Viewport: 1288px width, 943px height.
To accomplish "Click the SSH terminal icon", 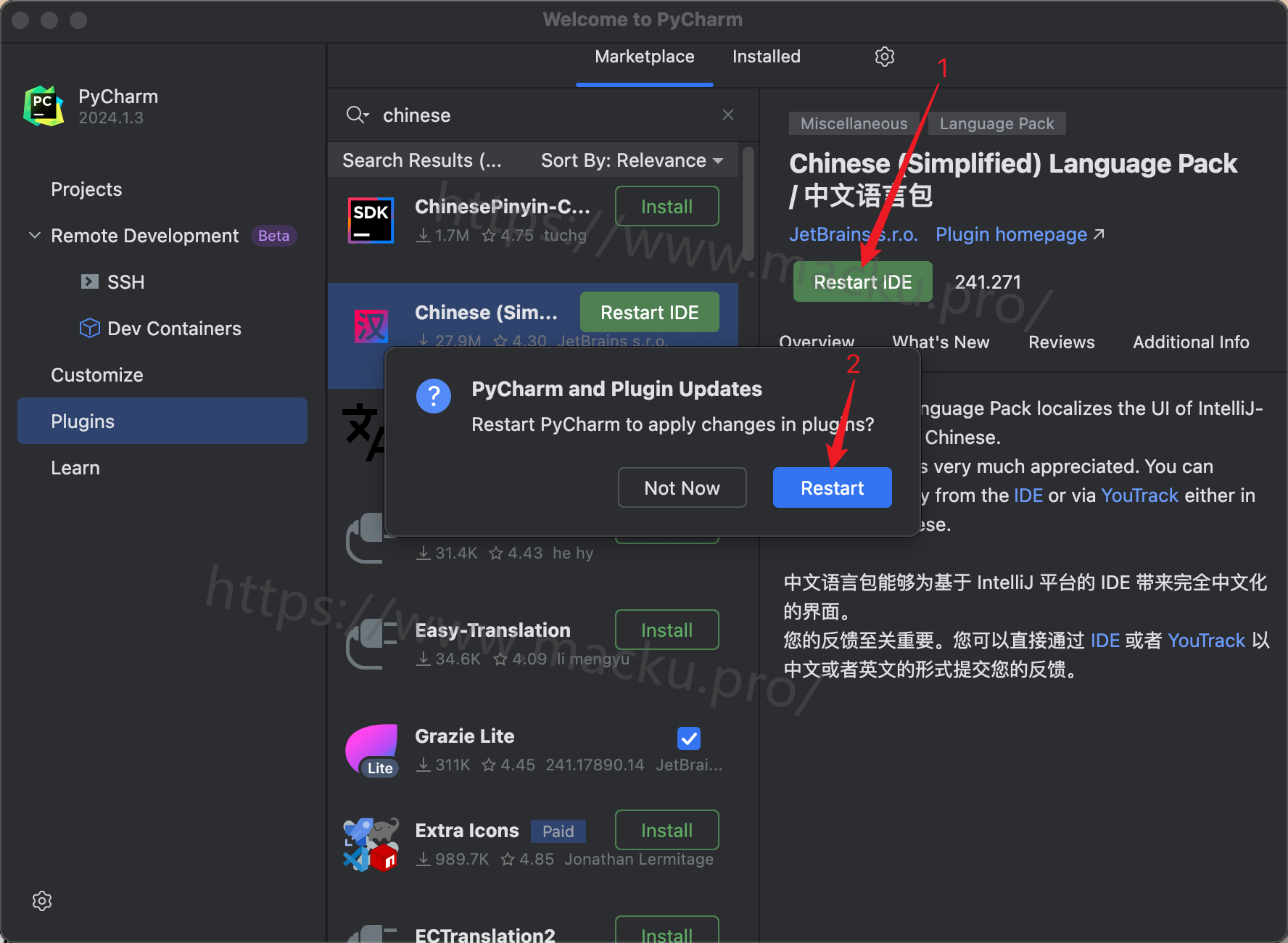I will pyautogui.click(x=89, y=281).
